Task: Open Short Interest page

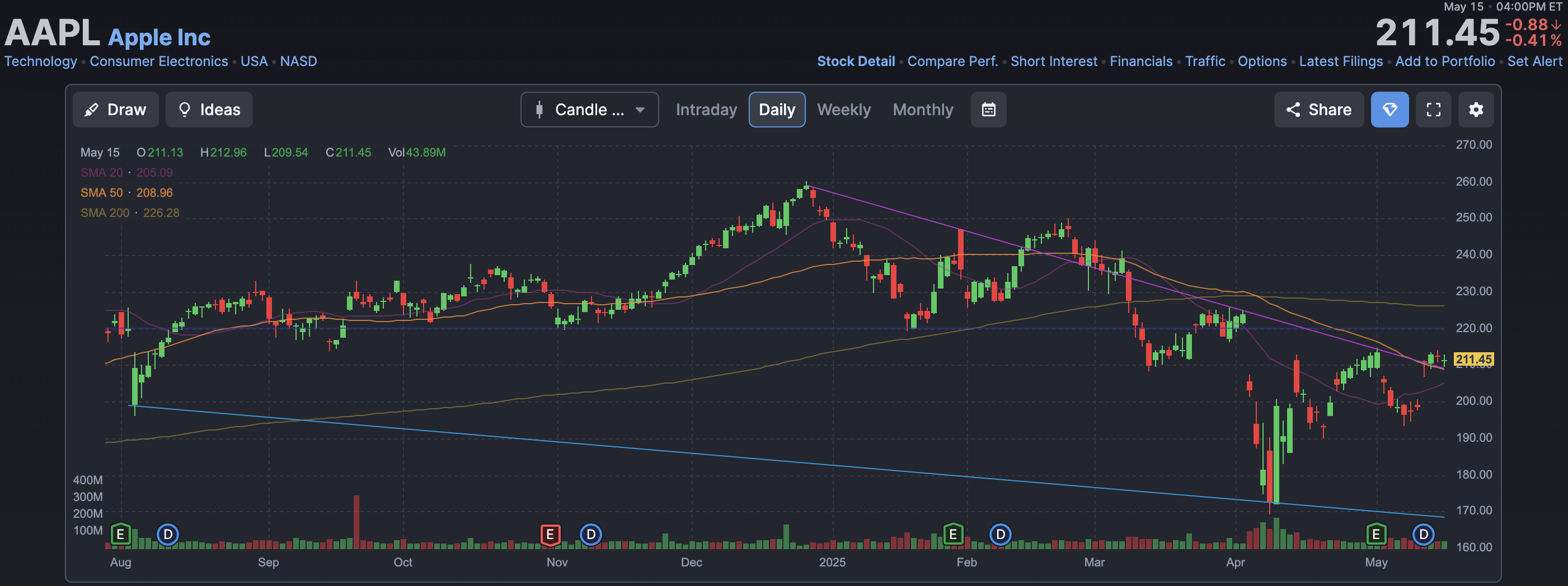Action: [x=1054, y=62]
